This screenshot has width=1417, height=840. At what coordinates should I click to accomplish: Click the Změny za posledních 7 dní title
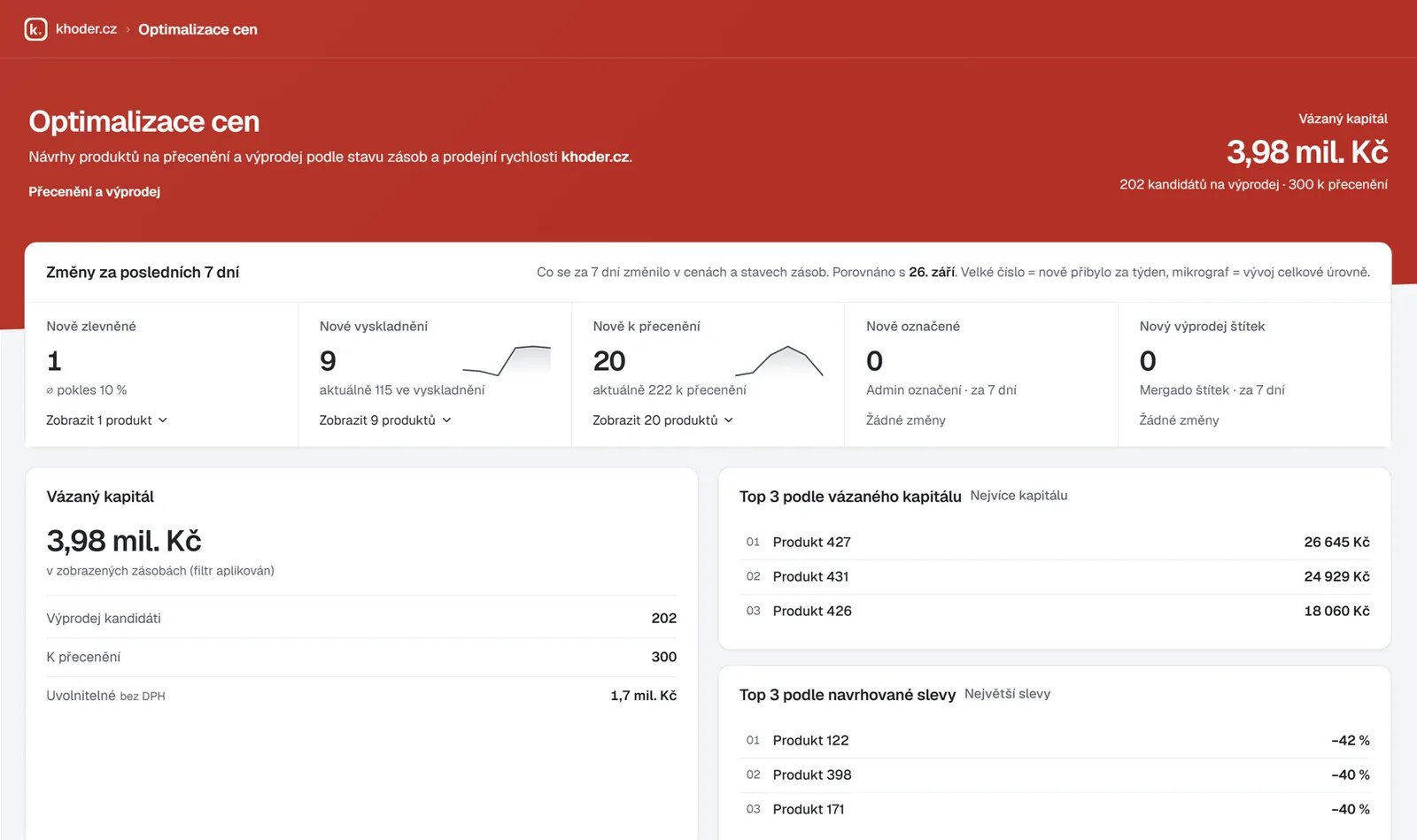143,273
